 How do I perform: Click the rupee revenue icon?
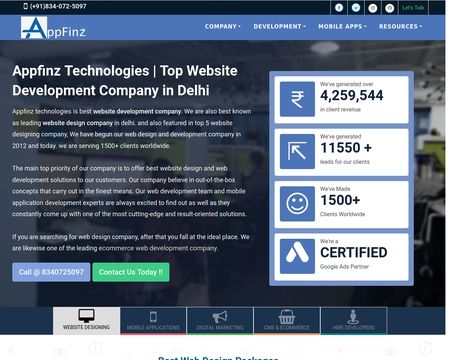pos(297,99)
